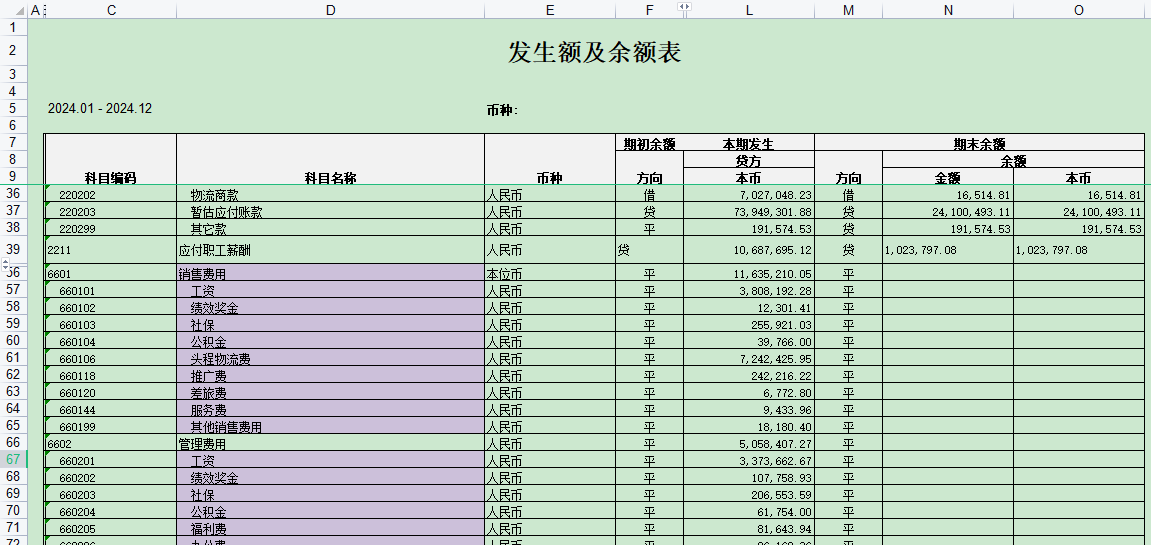The width and height of the screenshot is (1151, 545).
Task: Select account code cell 6602
Action: coord(111,444)
